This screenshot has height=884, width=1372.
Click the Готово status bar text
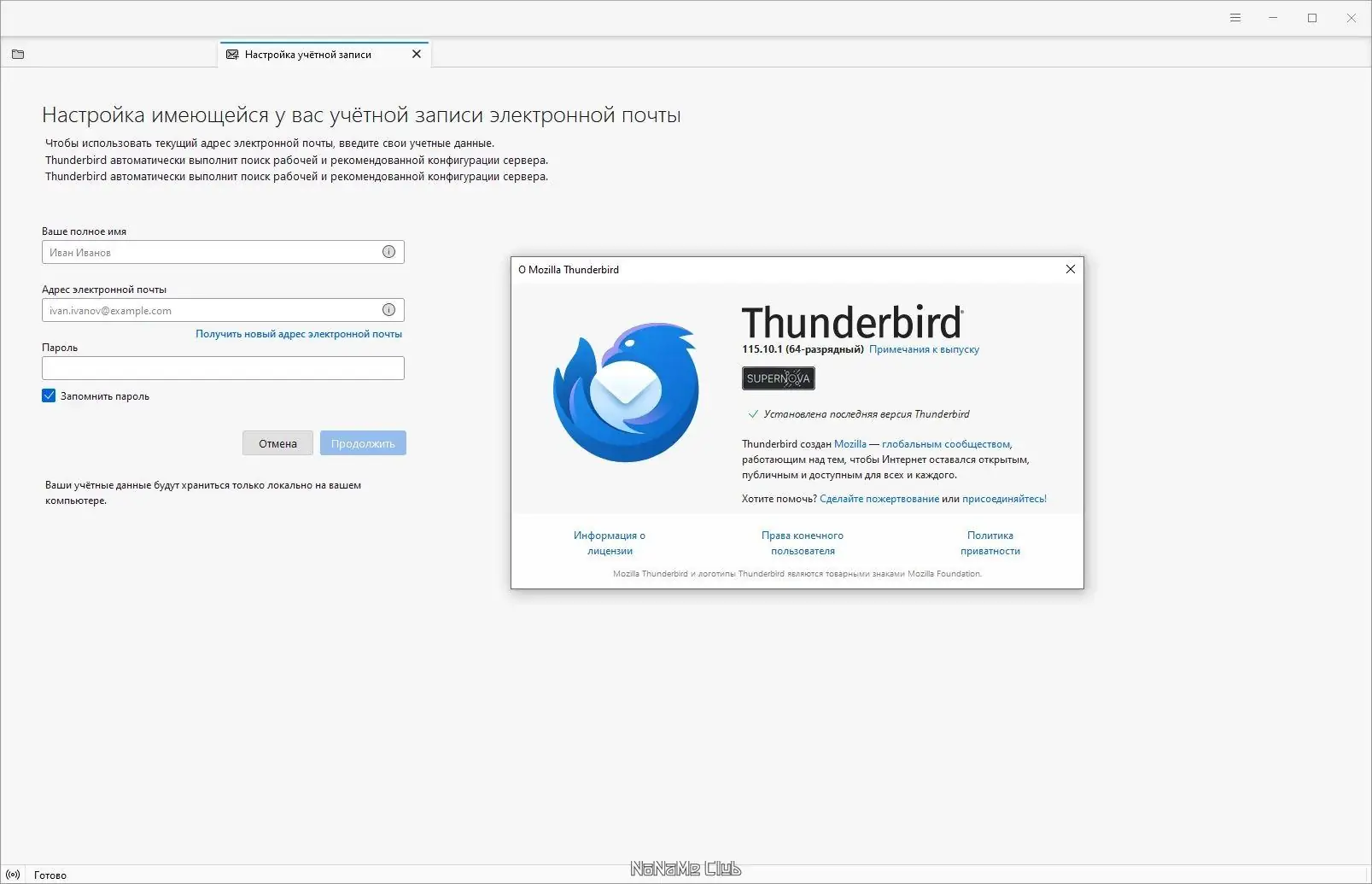[x=50, y=875]
